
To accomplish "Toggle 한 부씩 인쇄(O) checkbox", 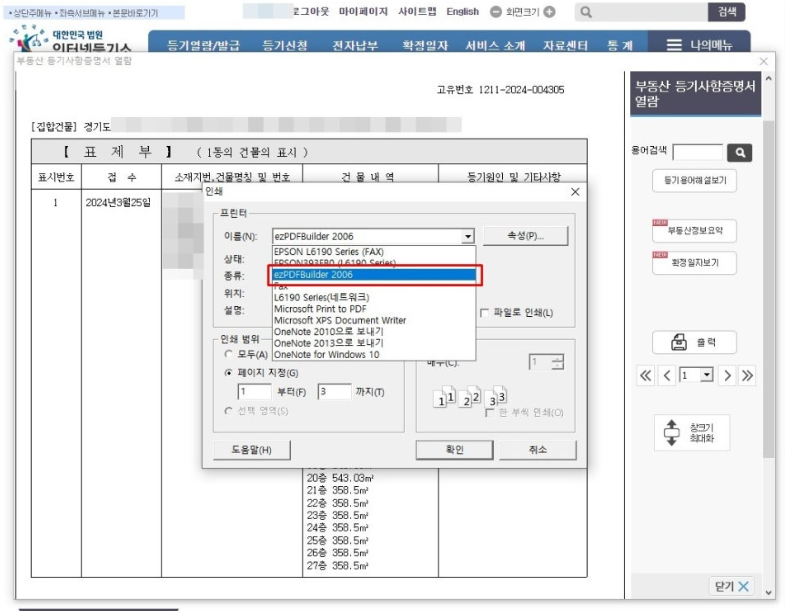I will click(490, 413).
